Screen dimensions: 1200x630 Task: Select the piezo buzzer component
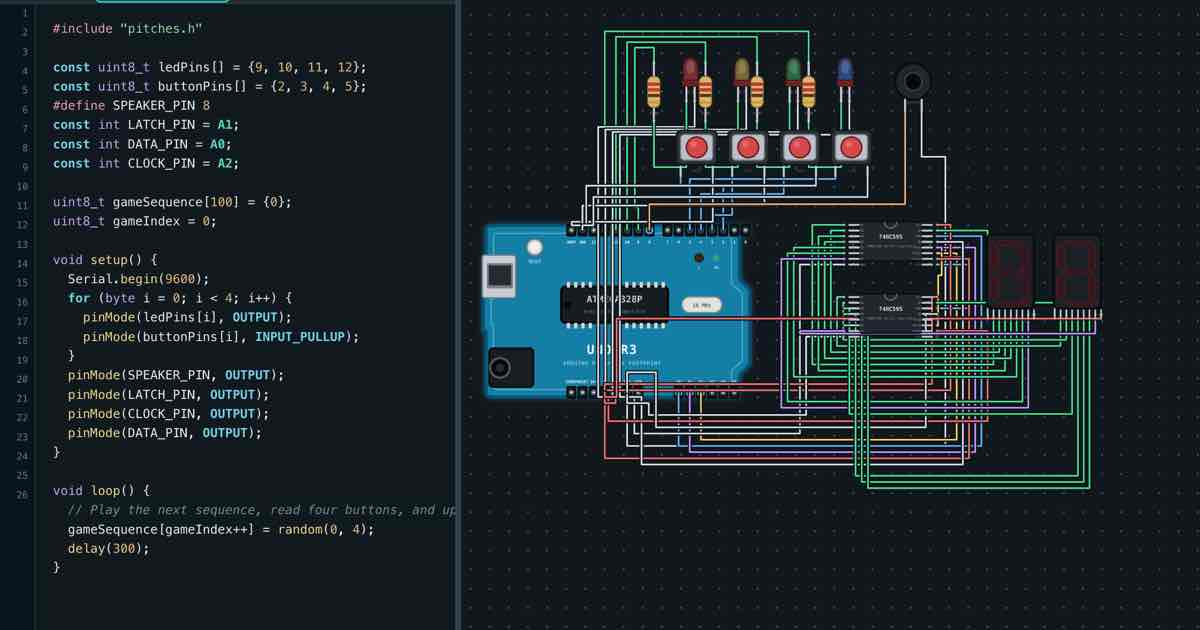(x=912, y=82)
